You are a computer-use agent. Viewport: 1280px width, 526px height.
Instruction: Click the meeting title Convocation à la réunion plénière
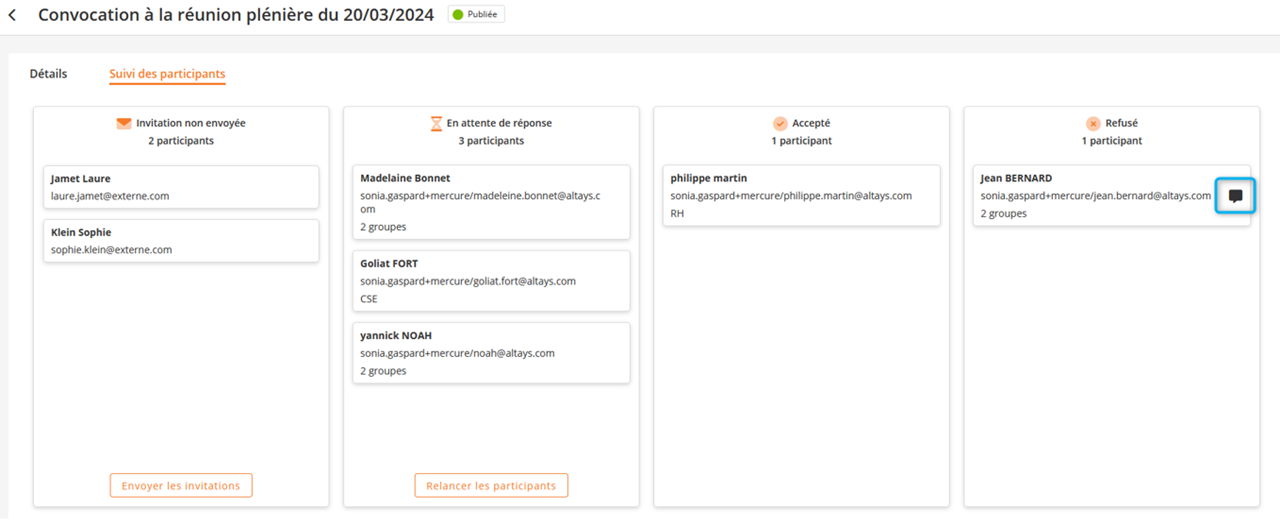click(236, 16)
